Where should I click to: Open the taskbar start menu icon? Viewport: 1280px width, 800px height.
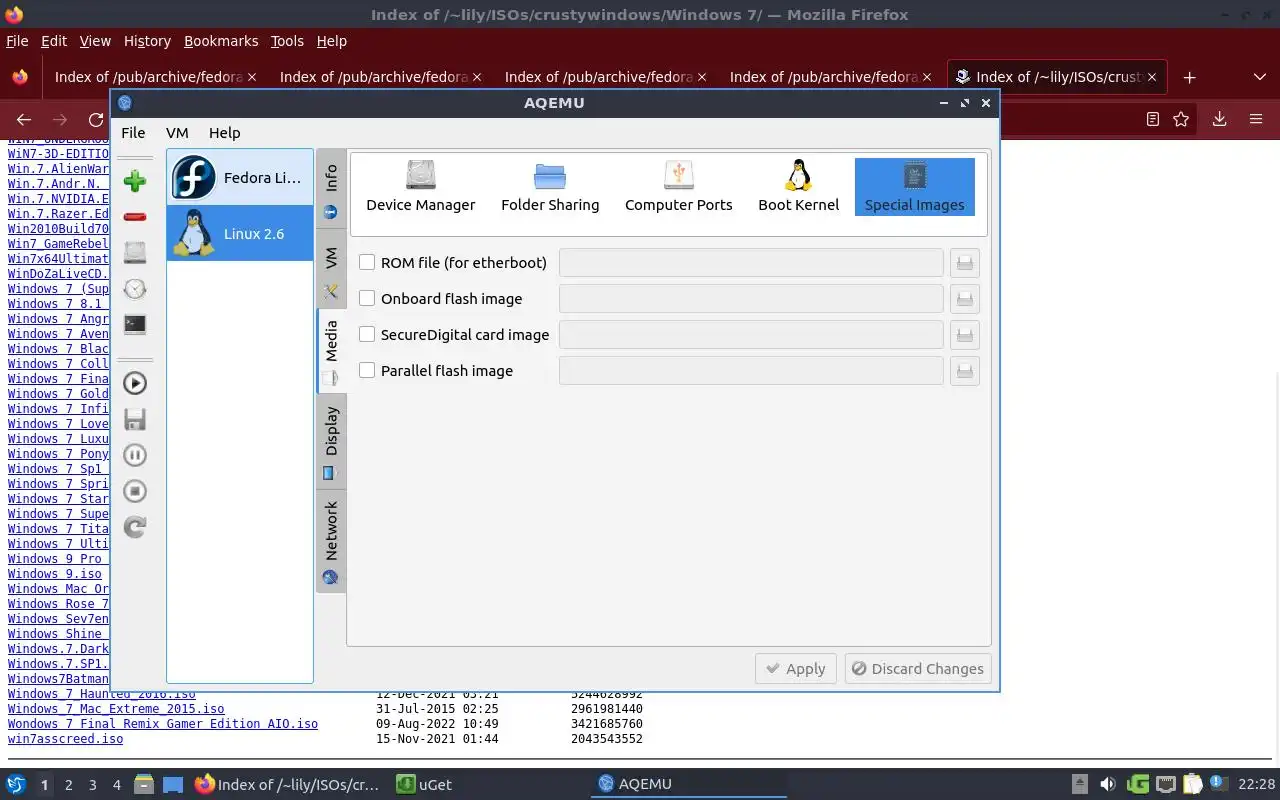pyautogui.click(x=16, y=784)
